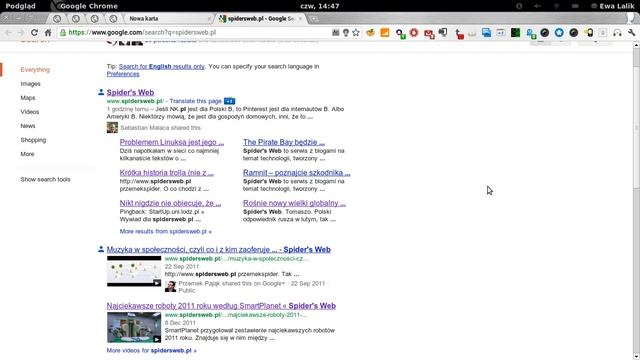This screenshot has width=640, height=360.
Task: Open the Spider's Web main result
Action: pos(130,93)
